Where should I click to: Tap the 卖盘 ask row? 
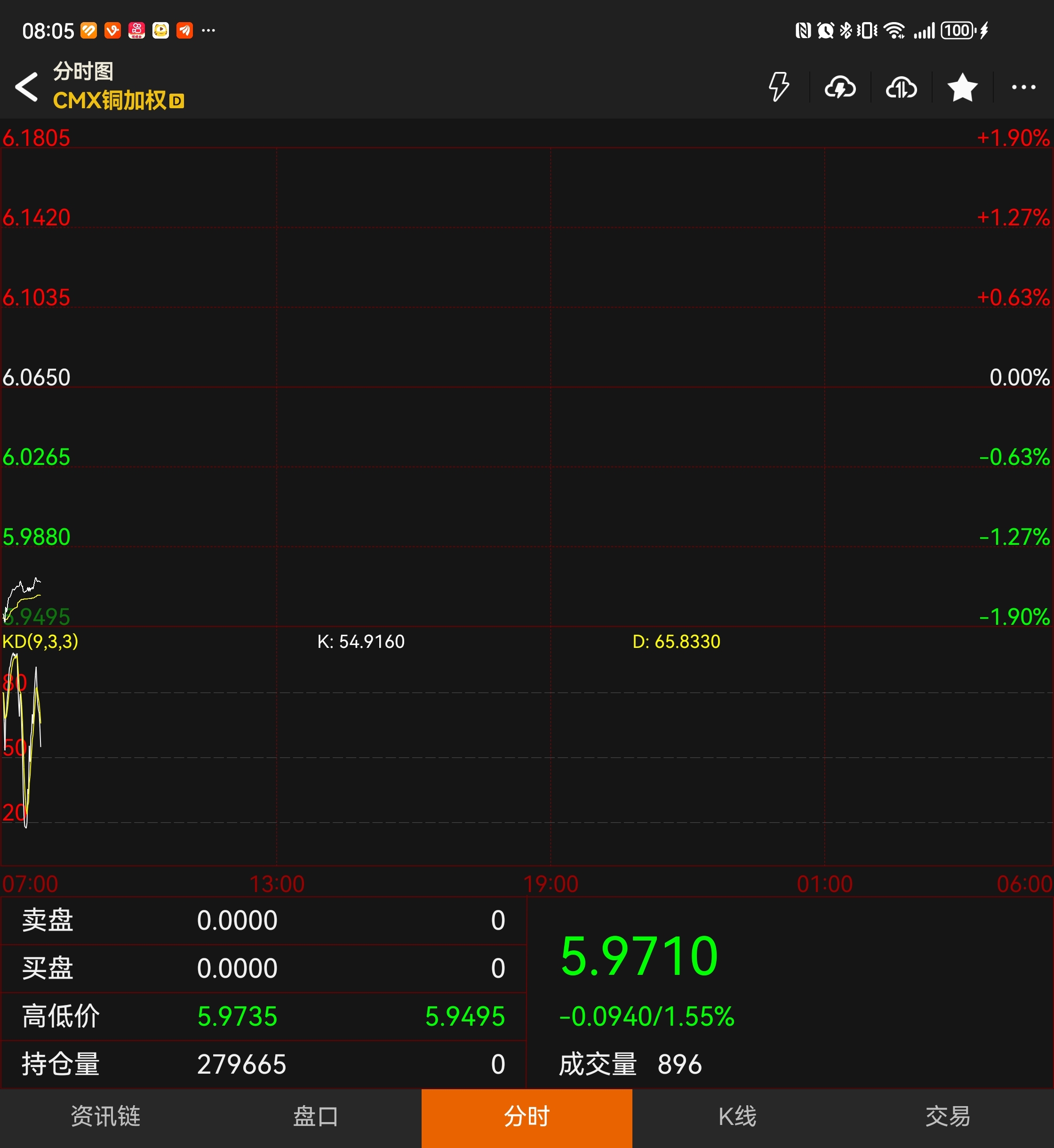(263, 920)
